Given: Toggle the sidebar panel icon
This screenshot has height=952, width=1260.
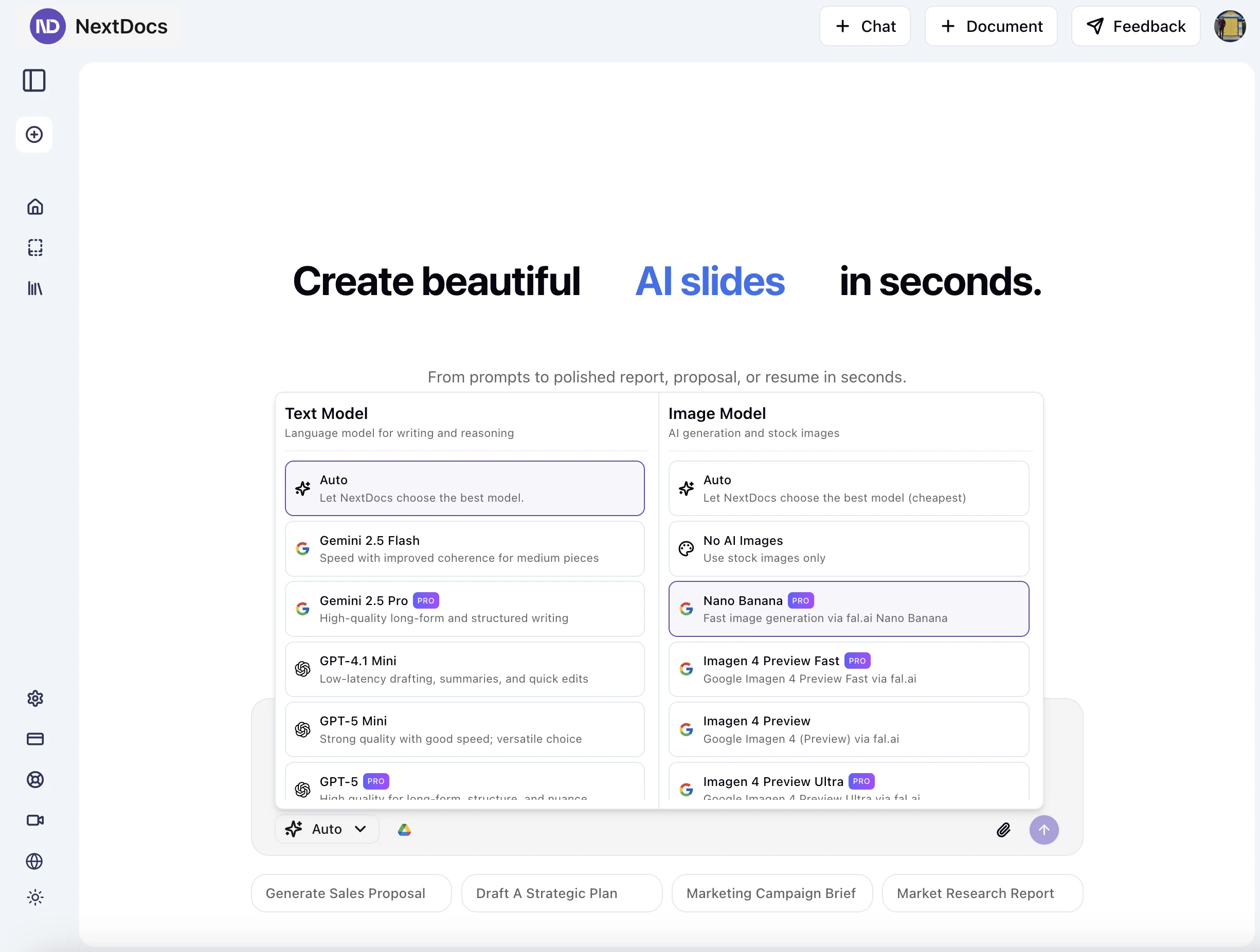Looking at the screenshot, I should pyautogui.click(x=34, y=80).
